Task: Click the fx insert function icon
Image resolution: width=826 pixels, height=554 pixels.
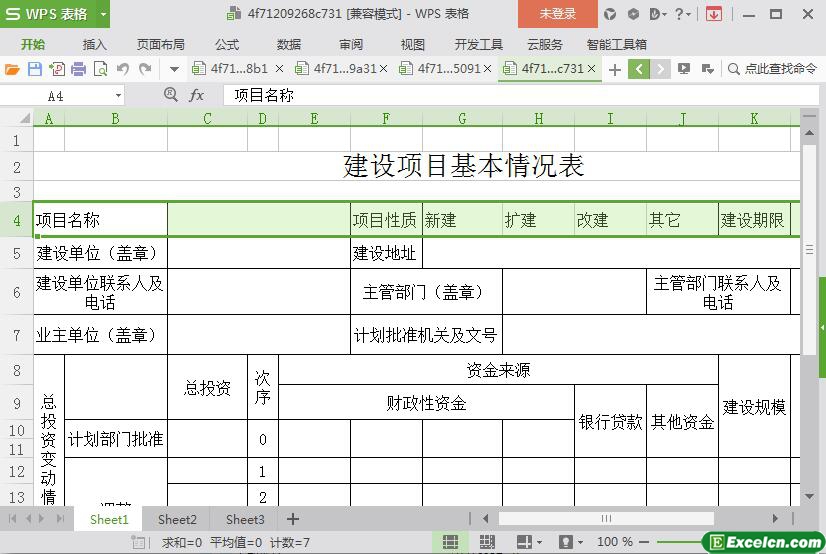Action: 197,95
